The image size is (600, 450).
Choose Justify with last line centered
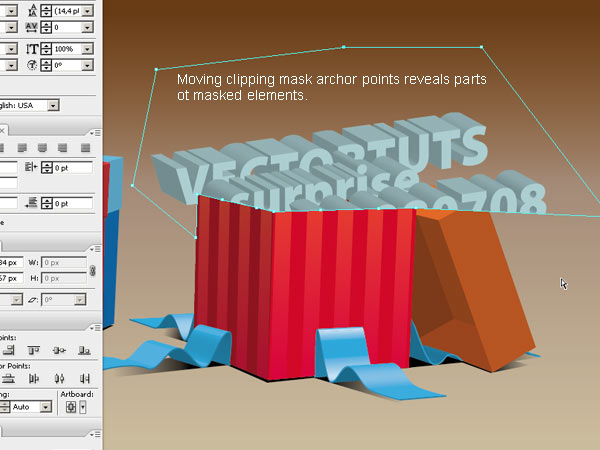coord(42,148)
